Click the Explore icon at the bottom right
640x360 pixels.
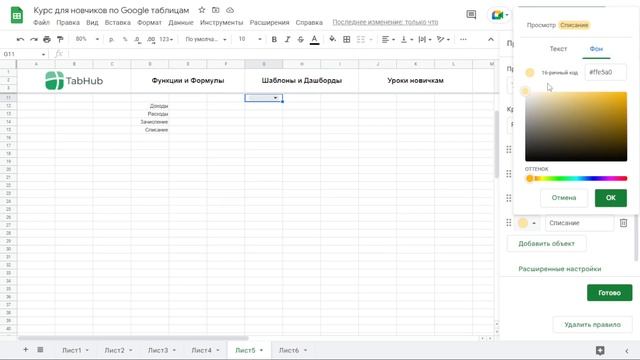pos(600,350)
